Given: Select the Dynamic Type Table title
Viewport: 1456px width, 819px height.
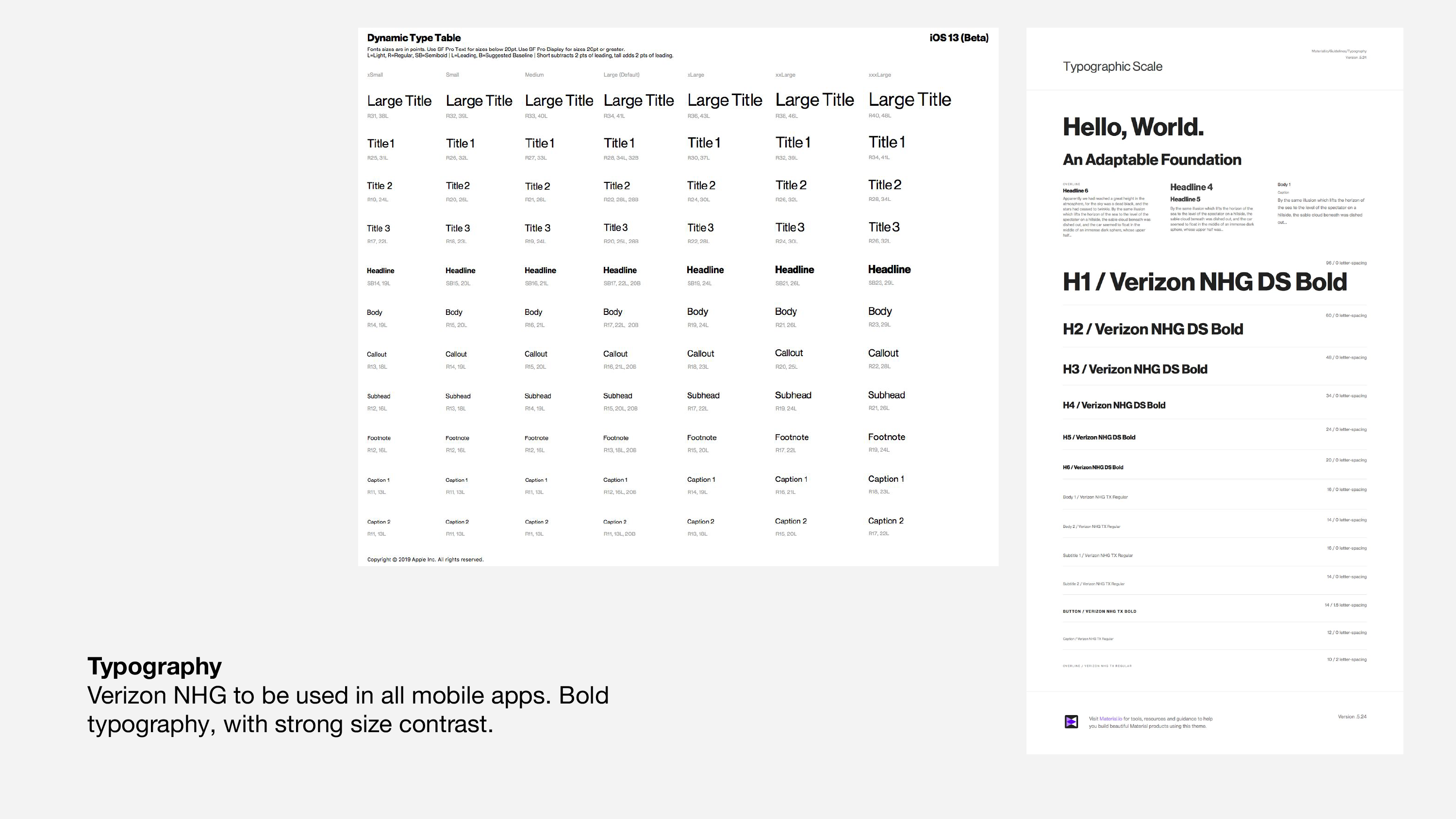Looking at the screenshot, I should [414, 38].
